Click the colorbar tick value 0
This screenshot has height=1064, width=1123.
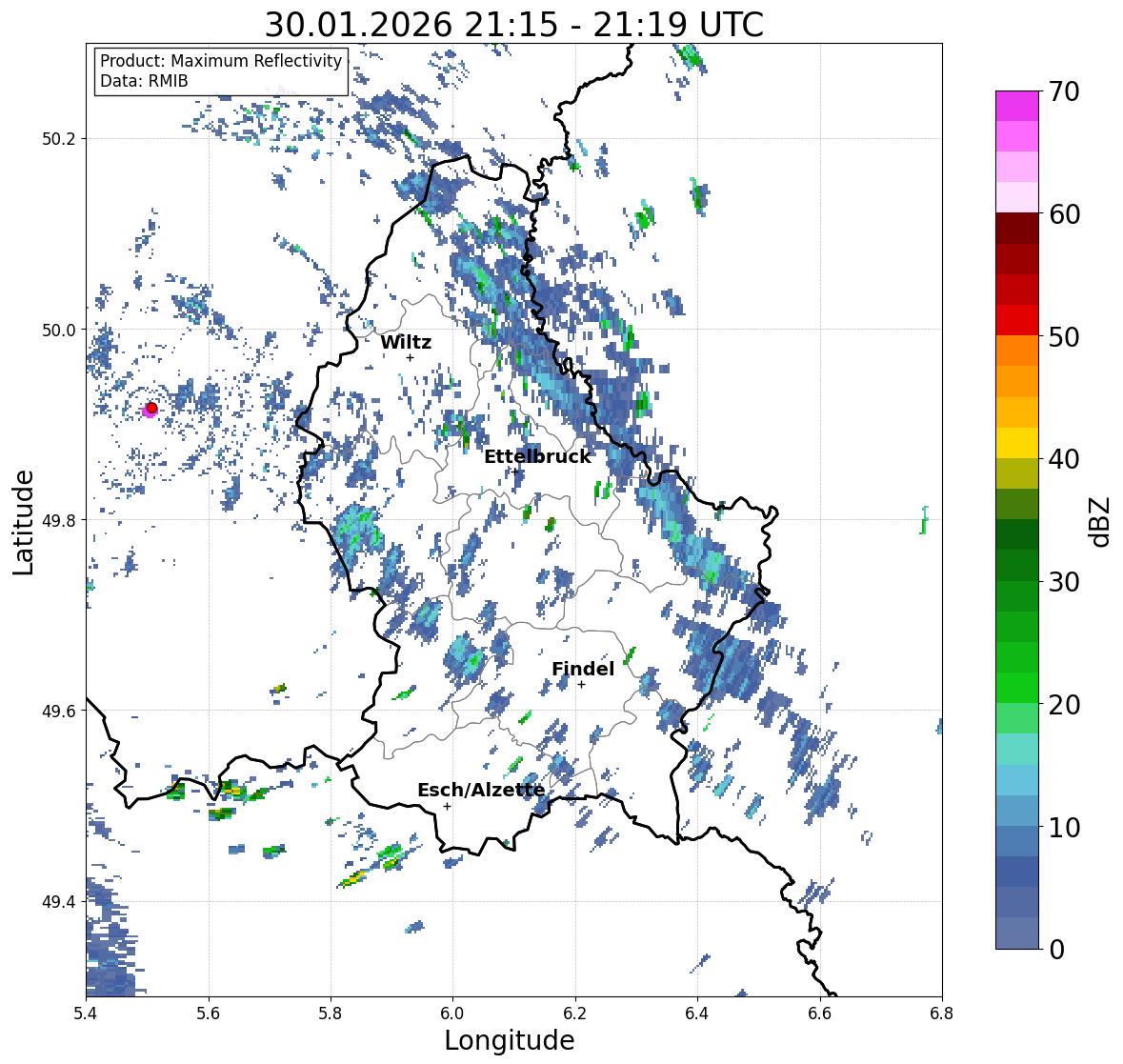1056,950
